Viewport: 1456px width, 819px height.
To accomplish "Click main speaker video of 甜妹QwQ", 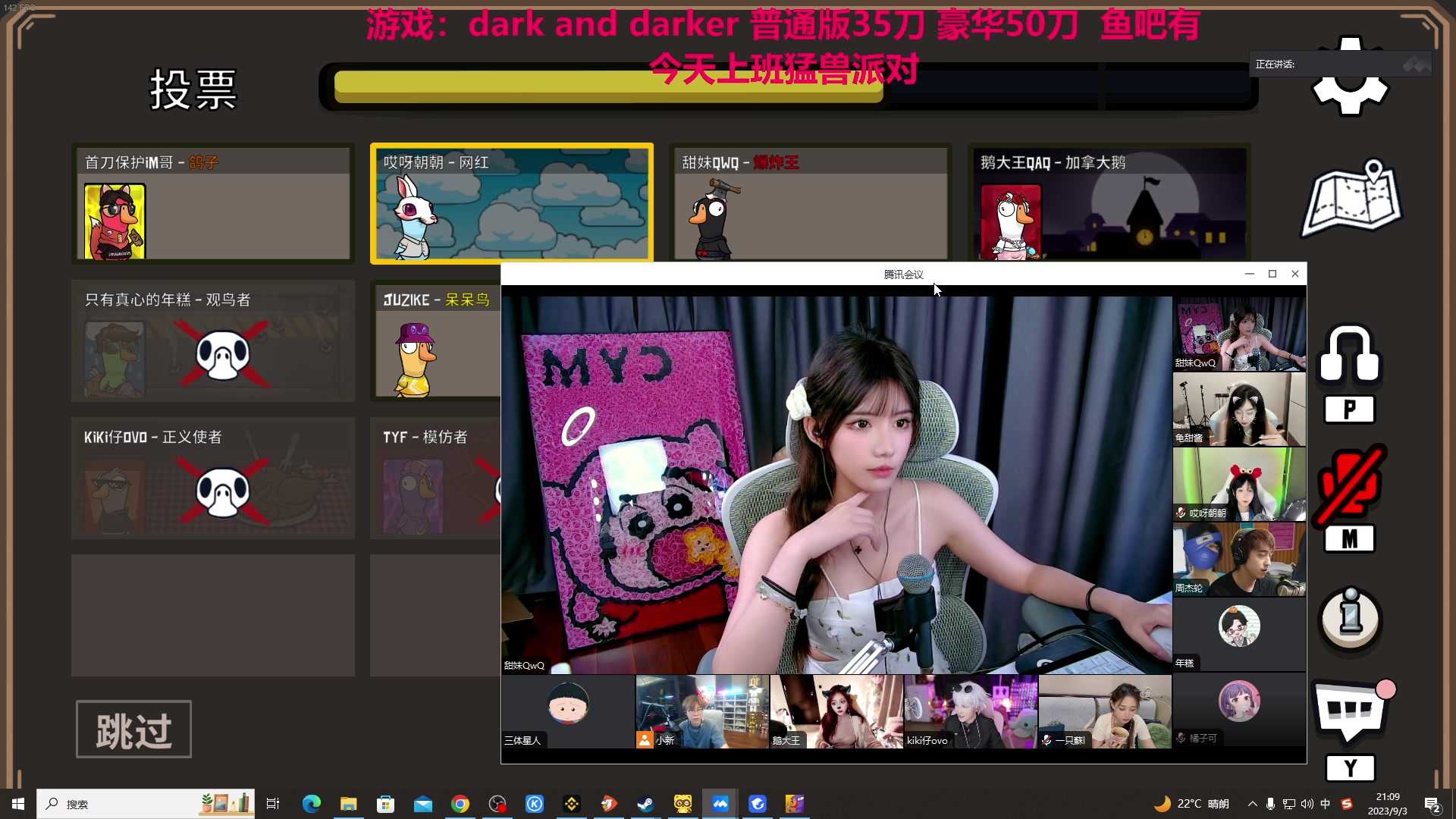I will 836,485.
